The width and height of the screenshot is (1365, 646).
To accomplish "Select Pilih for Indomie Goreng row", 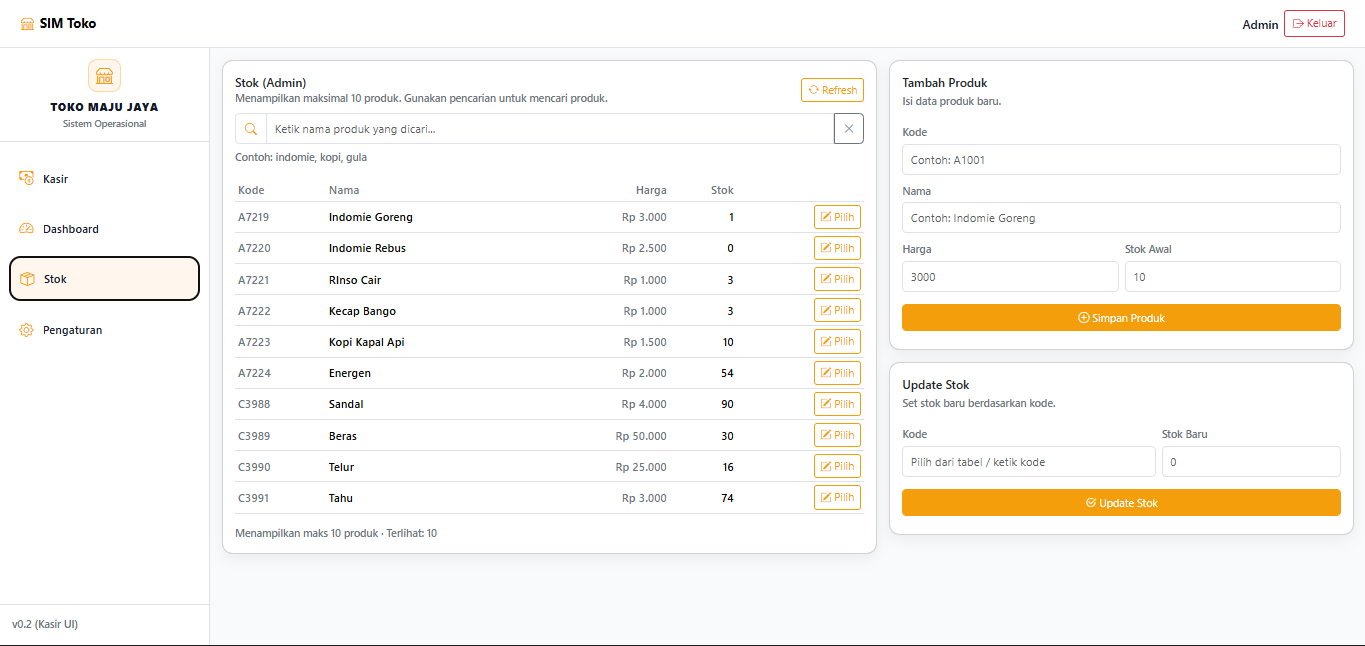I will 837,217.
